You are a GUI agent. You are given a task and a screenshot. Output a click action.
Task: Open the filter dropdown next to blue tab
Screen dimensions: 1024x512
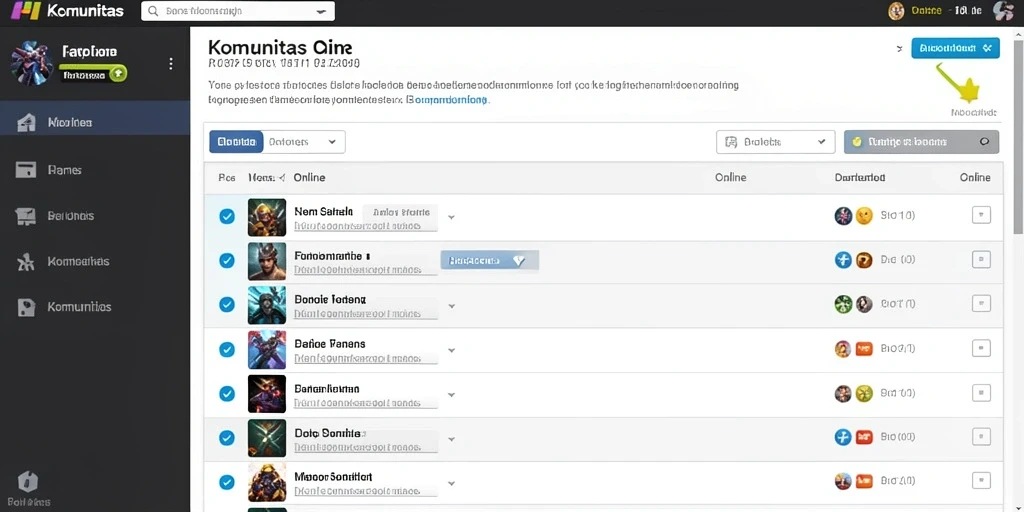304,142
